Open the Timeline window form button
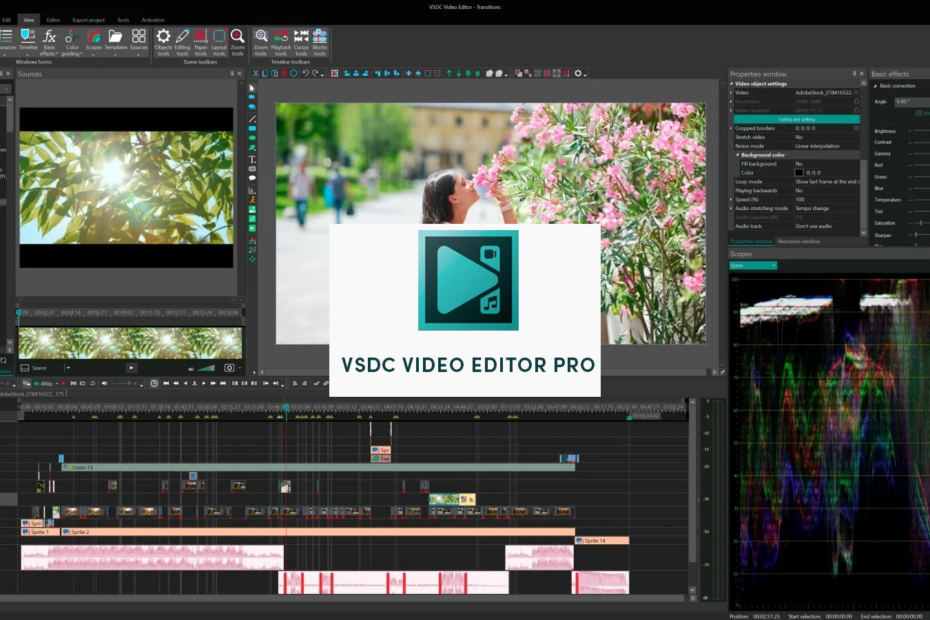 [x=28, y=40]
